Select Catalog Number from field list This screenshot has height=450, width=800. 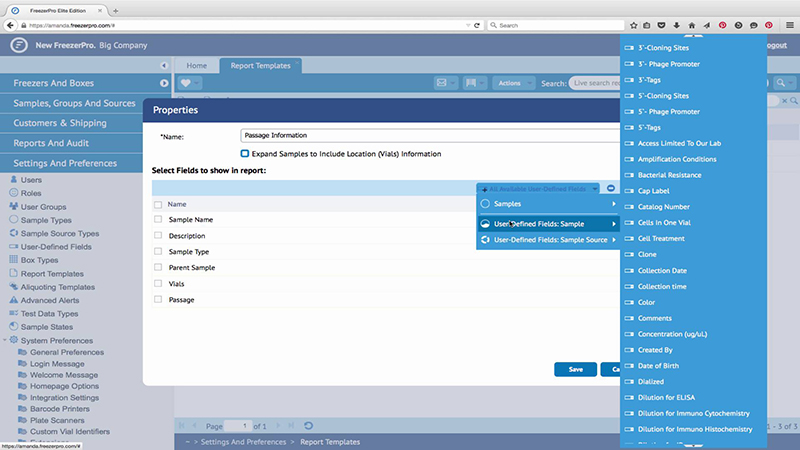point(664,207)
